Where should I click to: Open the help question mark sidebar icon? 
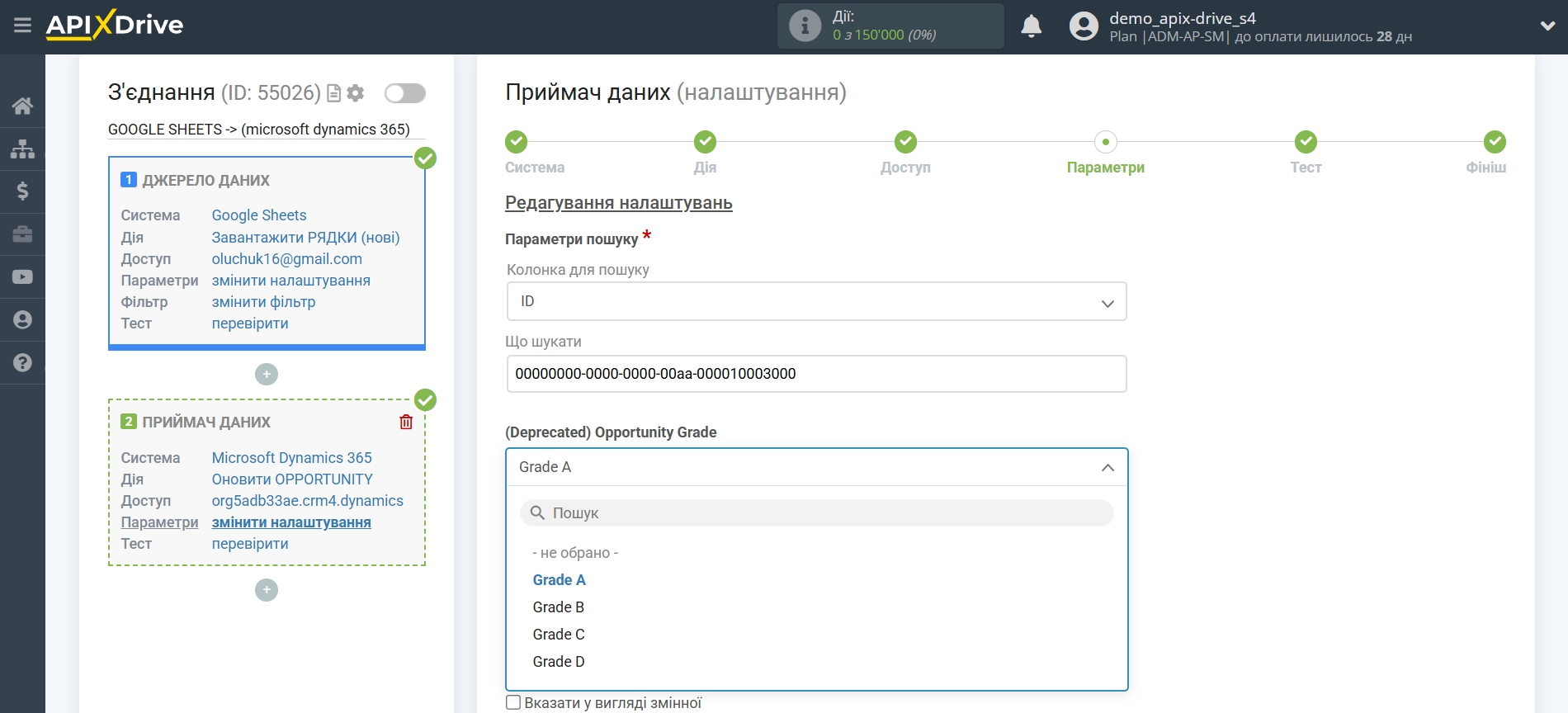coord(22,362)
